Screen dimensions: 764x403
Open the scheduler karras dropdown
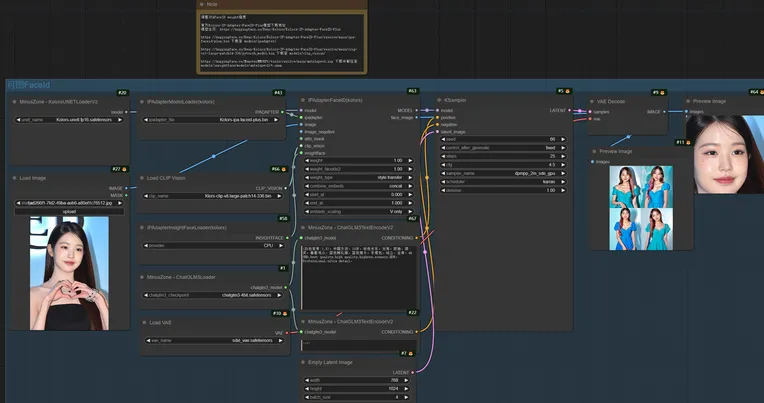pos(501,182)
